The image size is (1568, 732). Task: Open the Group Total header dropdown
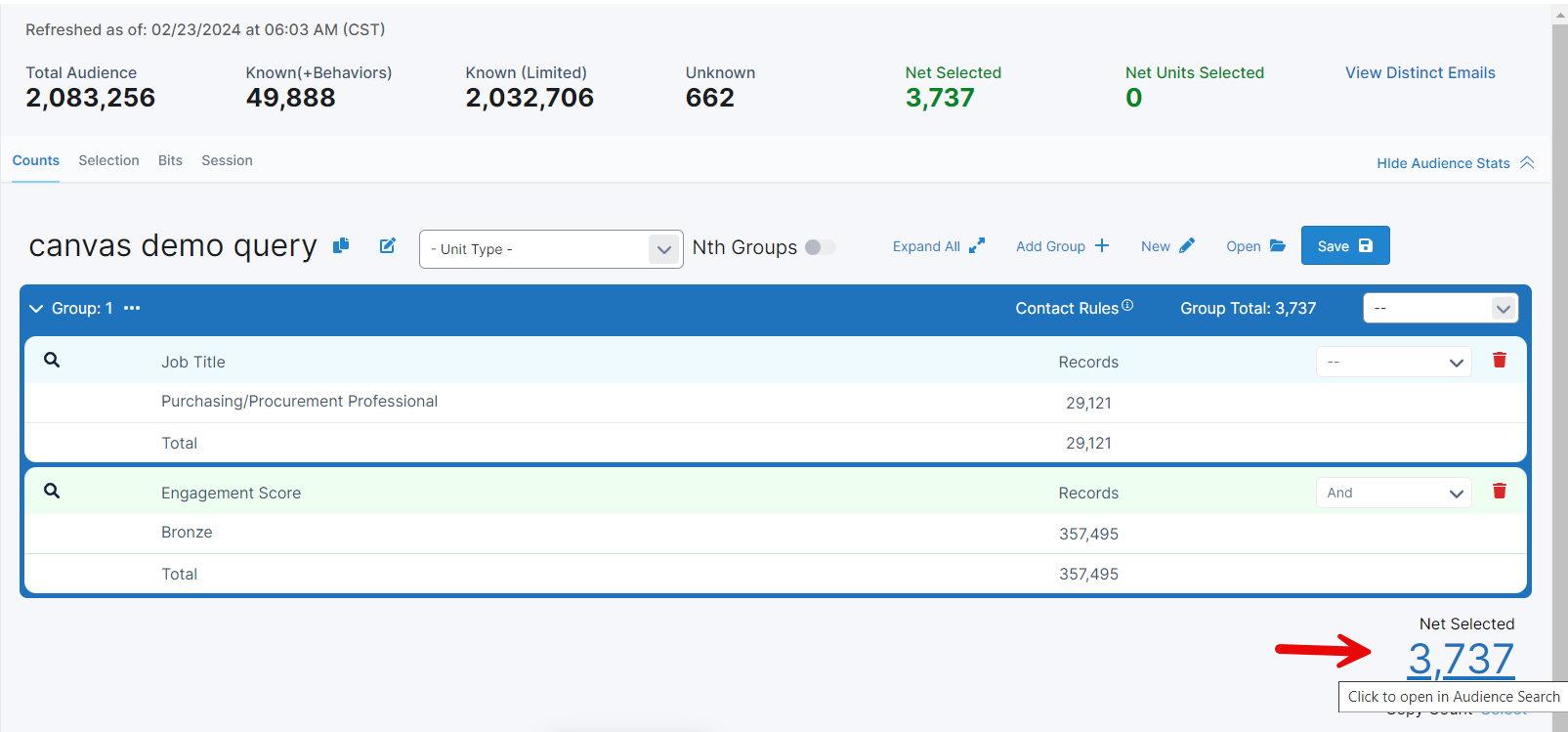pyautogui.click(x=1440, y=309)
